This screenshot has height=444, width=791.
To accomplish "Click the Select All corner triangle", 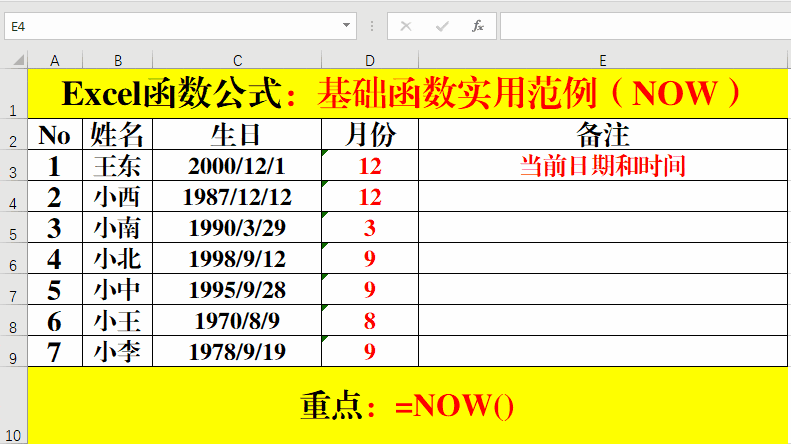I will coord(18,61).
